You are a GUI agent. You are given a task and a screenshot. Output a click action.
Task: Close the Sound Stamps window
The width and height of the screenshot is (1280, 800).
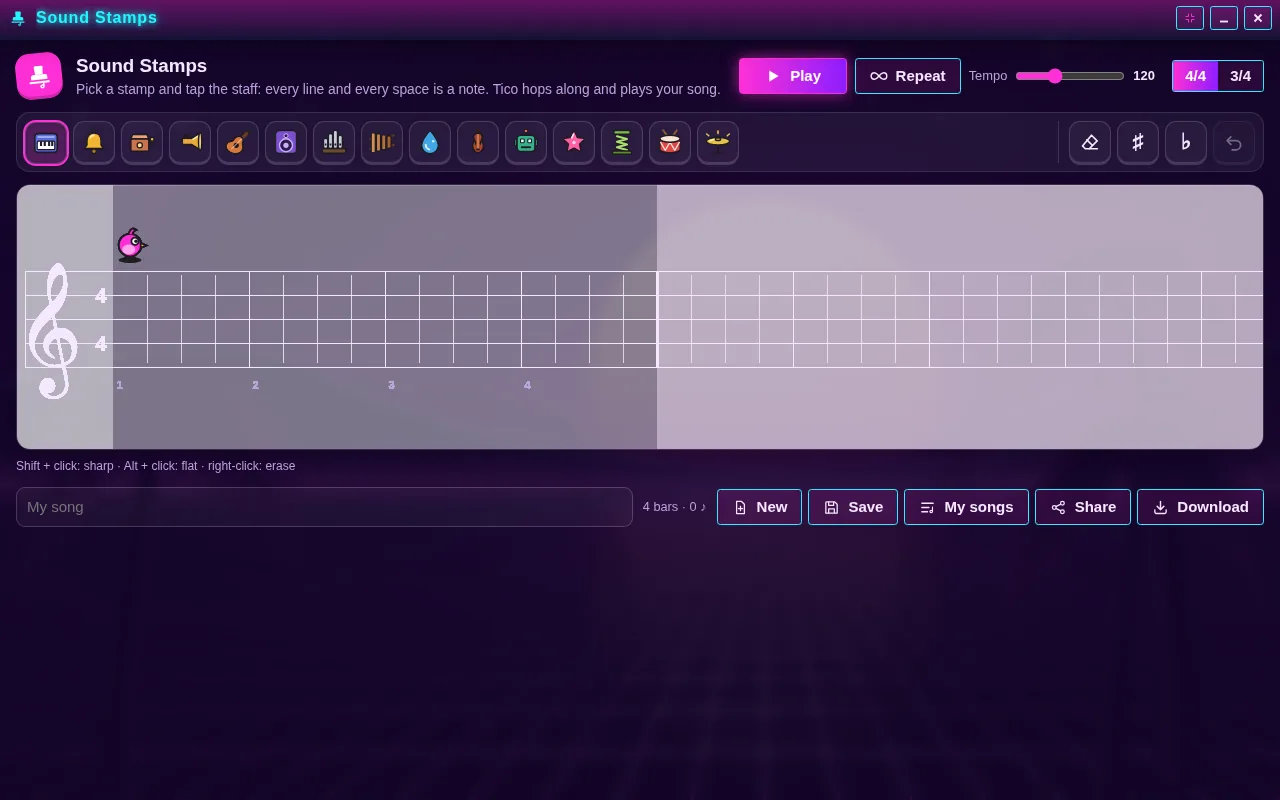(1258, 18)
